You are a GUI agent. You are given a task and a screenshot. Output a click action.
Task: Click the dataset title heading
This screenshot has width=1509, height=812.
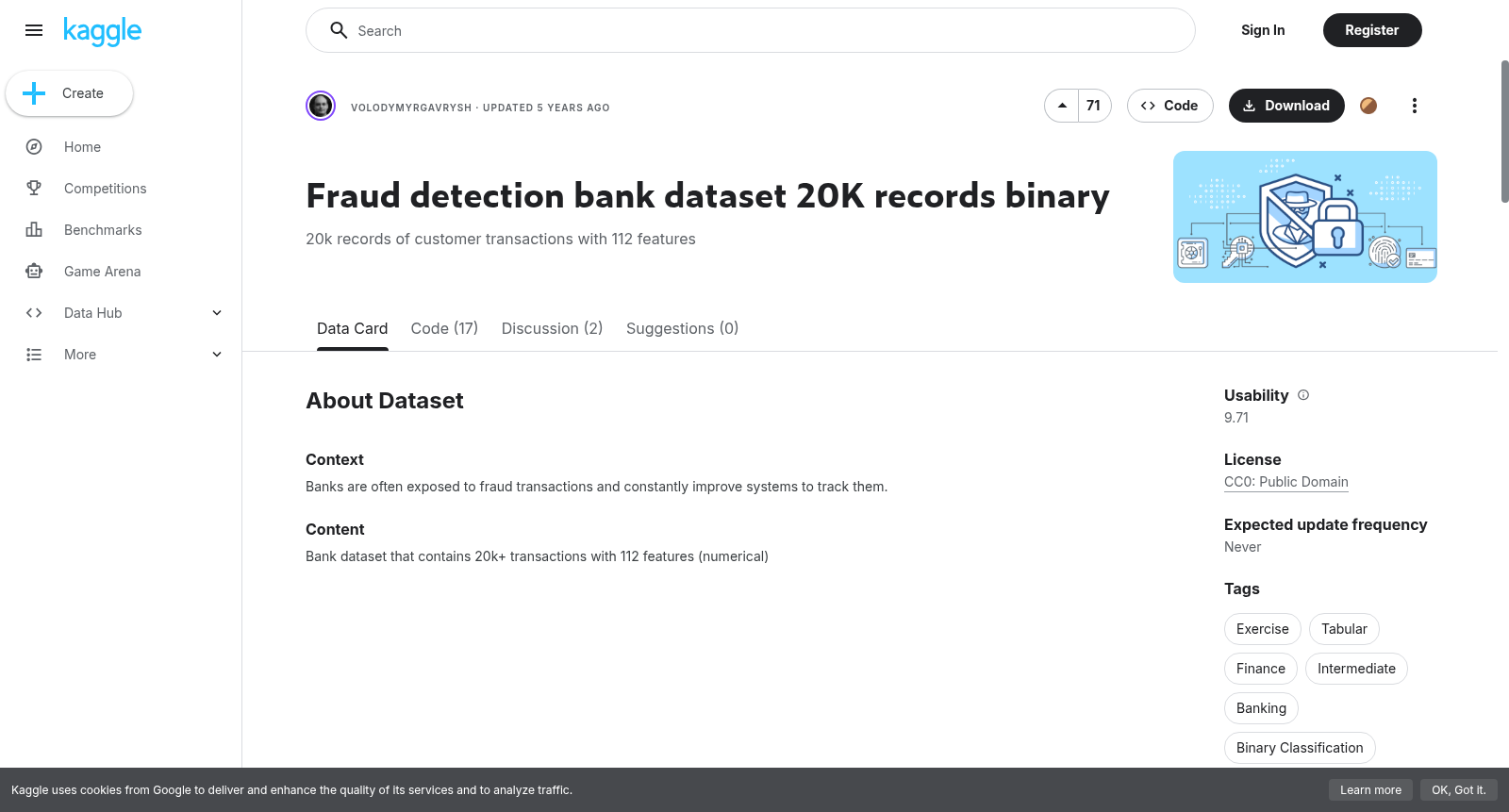click(707, 196)
